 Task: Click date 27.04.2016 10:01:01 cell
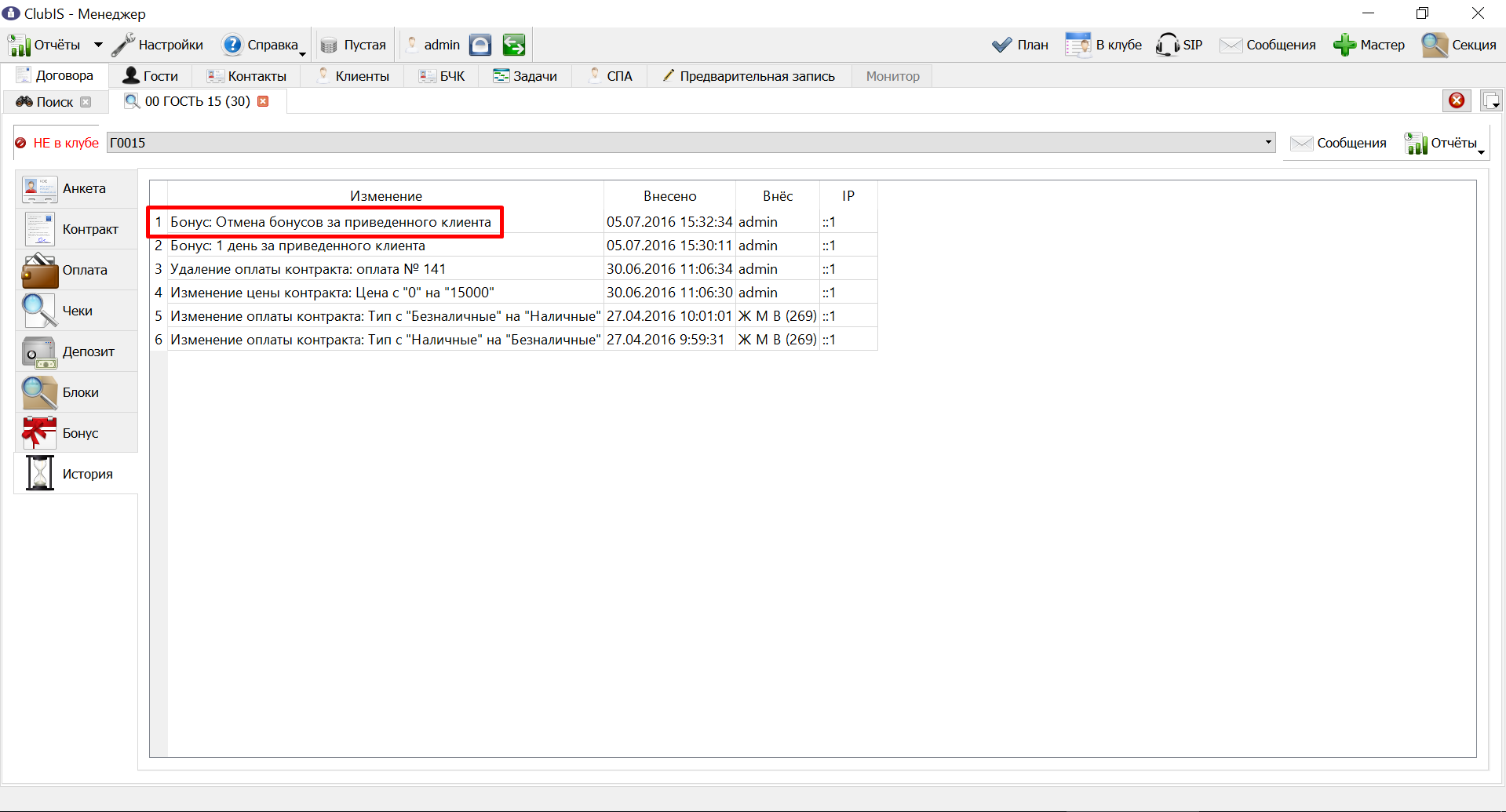pyautogui.click(x=669, y=316)
